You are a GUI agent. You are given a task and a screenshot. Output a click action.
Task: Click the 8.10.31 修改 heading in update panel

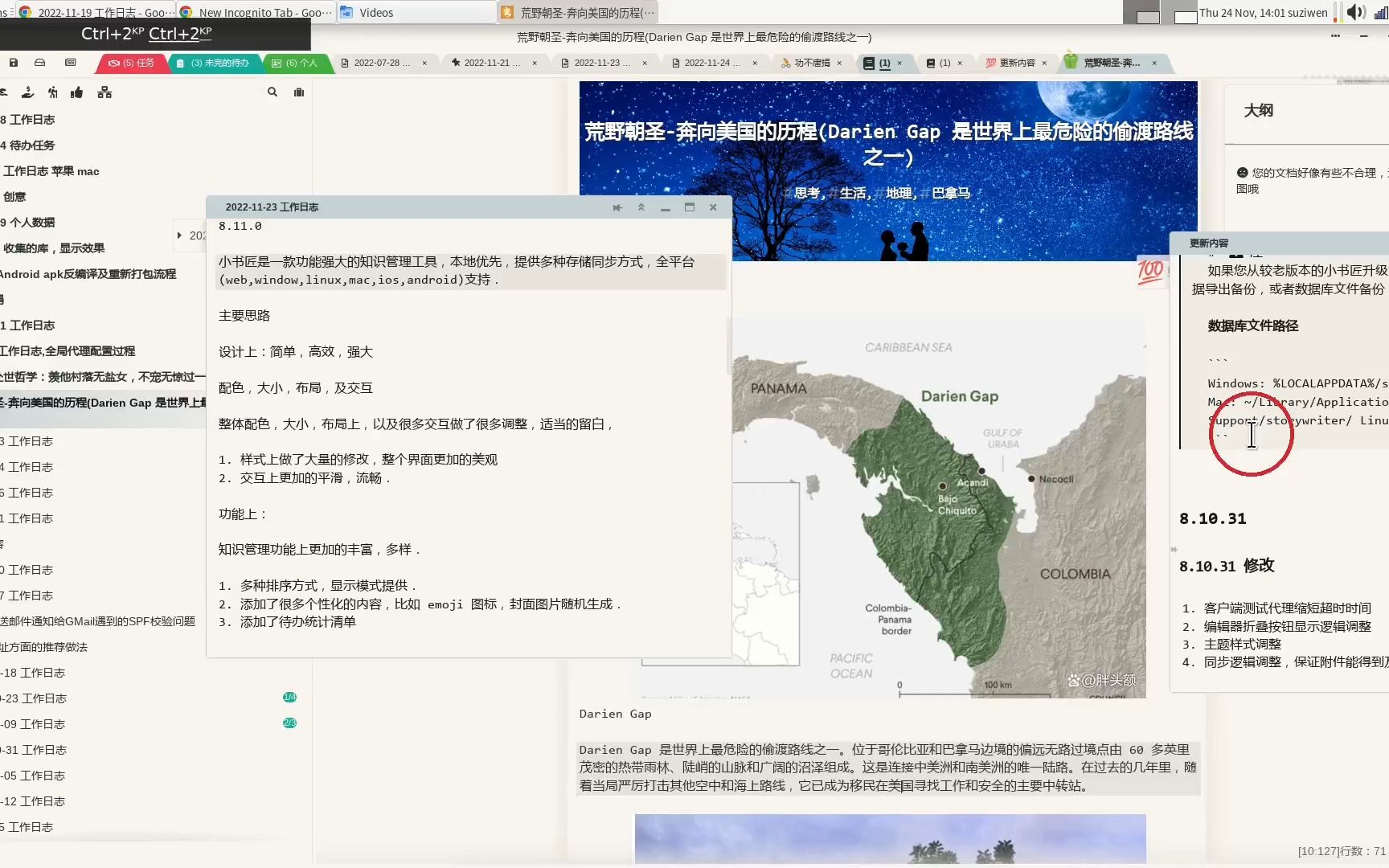1227,566
